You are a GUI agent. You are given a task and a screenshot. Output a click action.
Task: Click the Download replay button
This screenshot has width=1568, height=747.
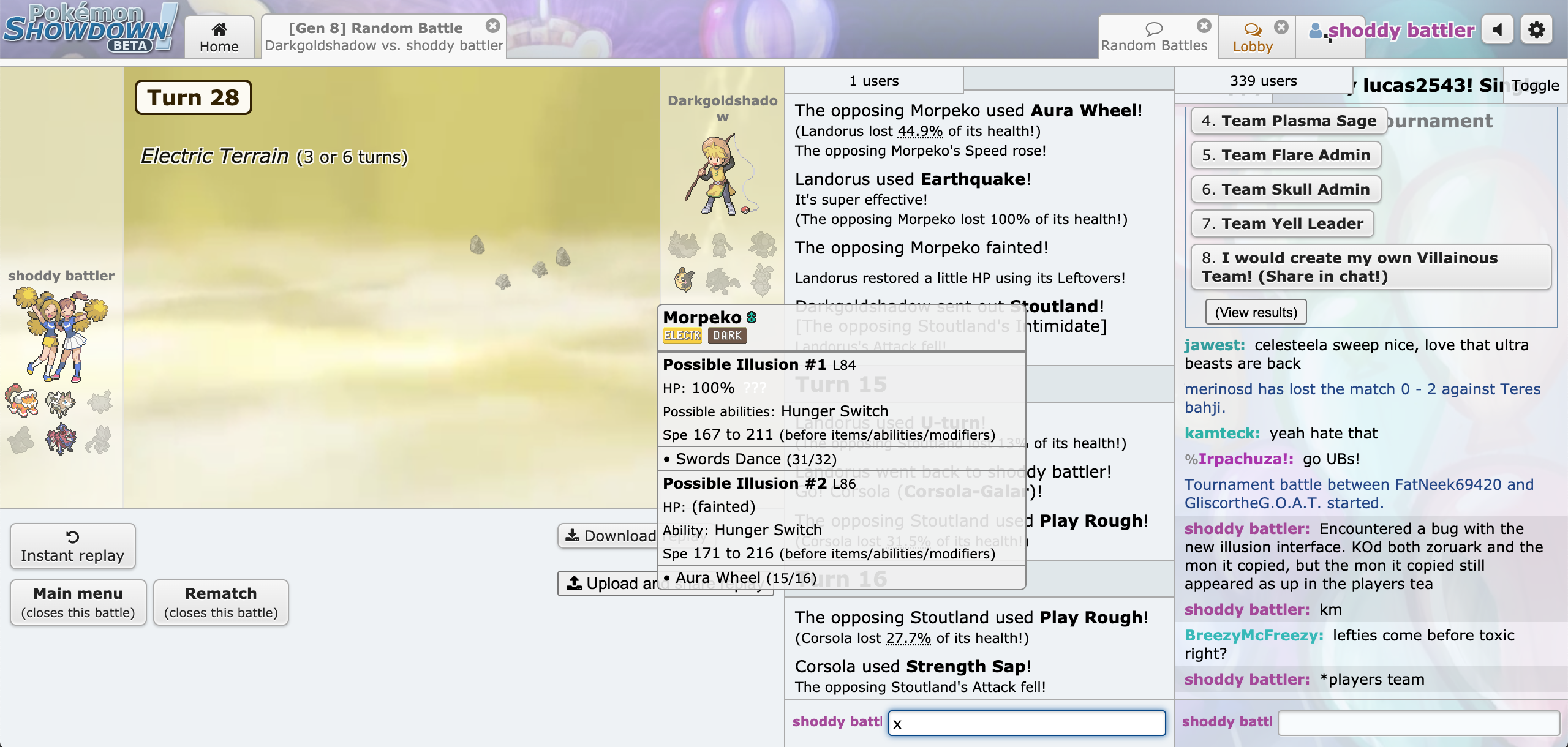click(x=608, y=536)
